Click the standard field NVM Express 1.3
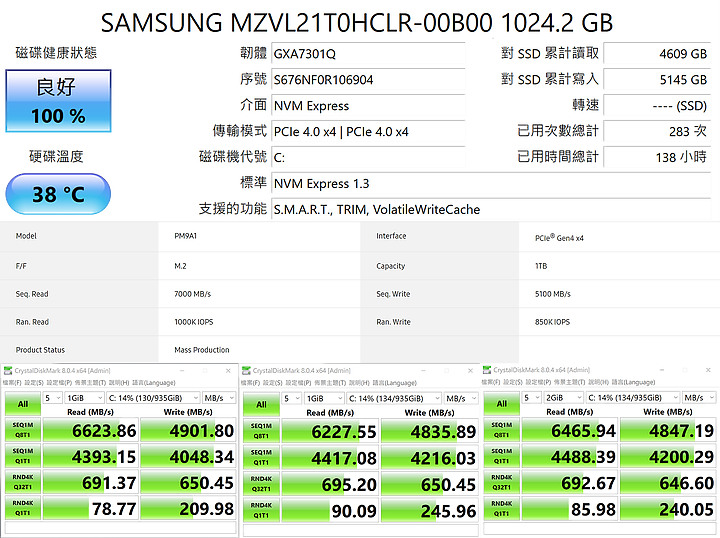720x538 pixels. [491, 184]
